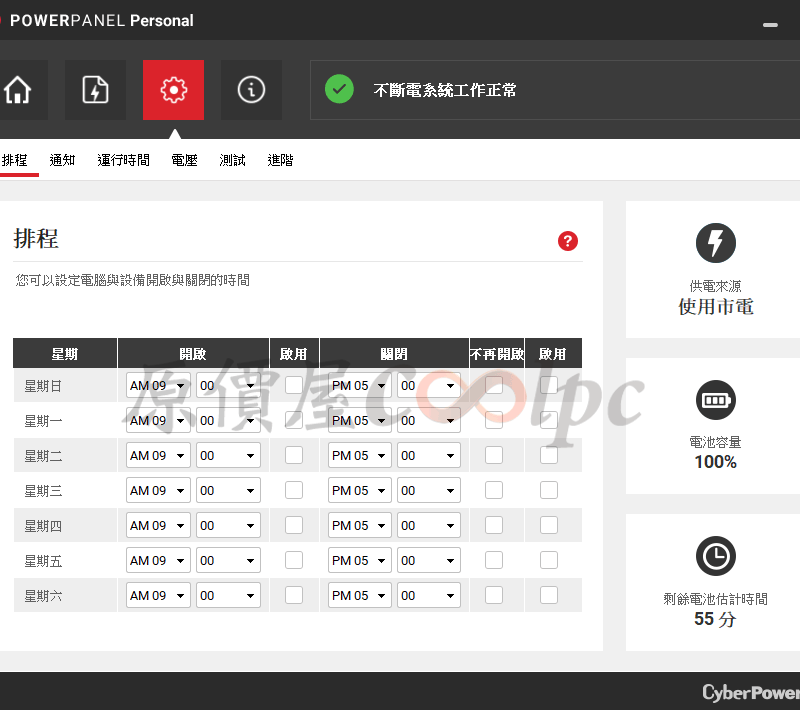
Task: Open 星期六 AM 09 power-on hour dropdown
Action: click(x=158, y=595)
